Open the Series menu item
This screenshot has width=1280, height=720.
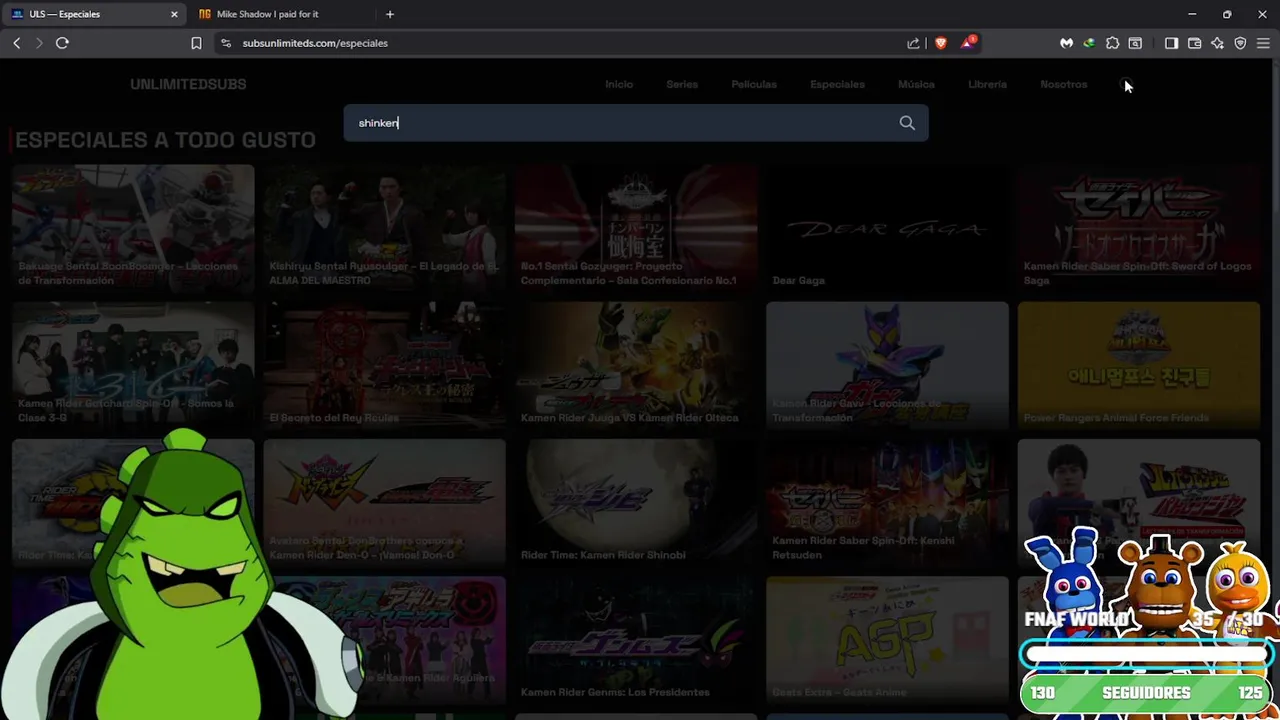coord(682,84)
